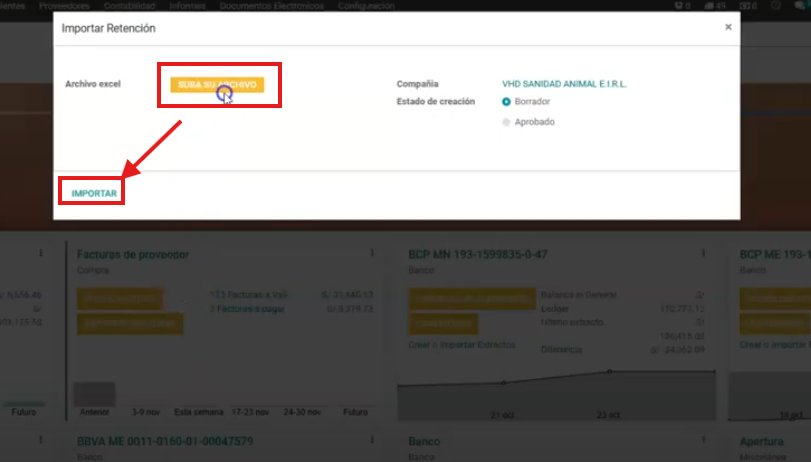Open the Informes menu

[187, 6]
